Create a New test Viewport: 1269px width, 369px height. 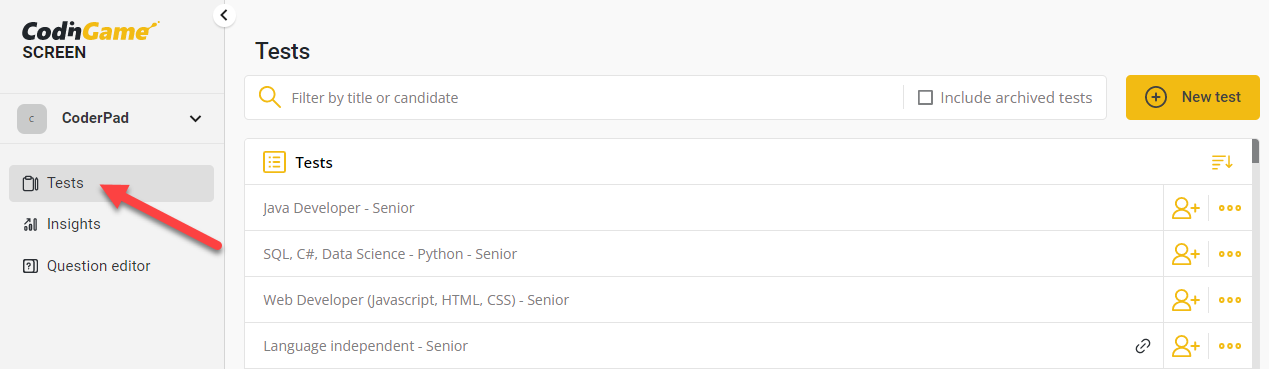[x=1192, y=97]
